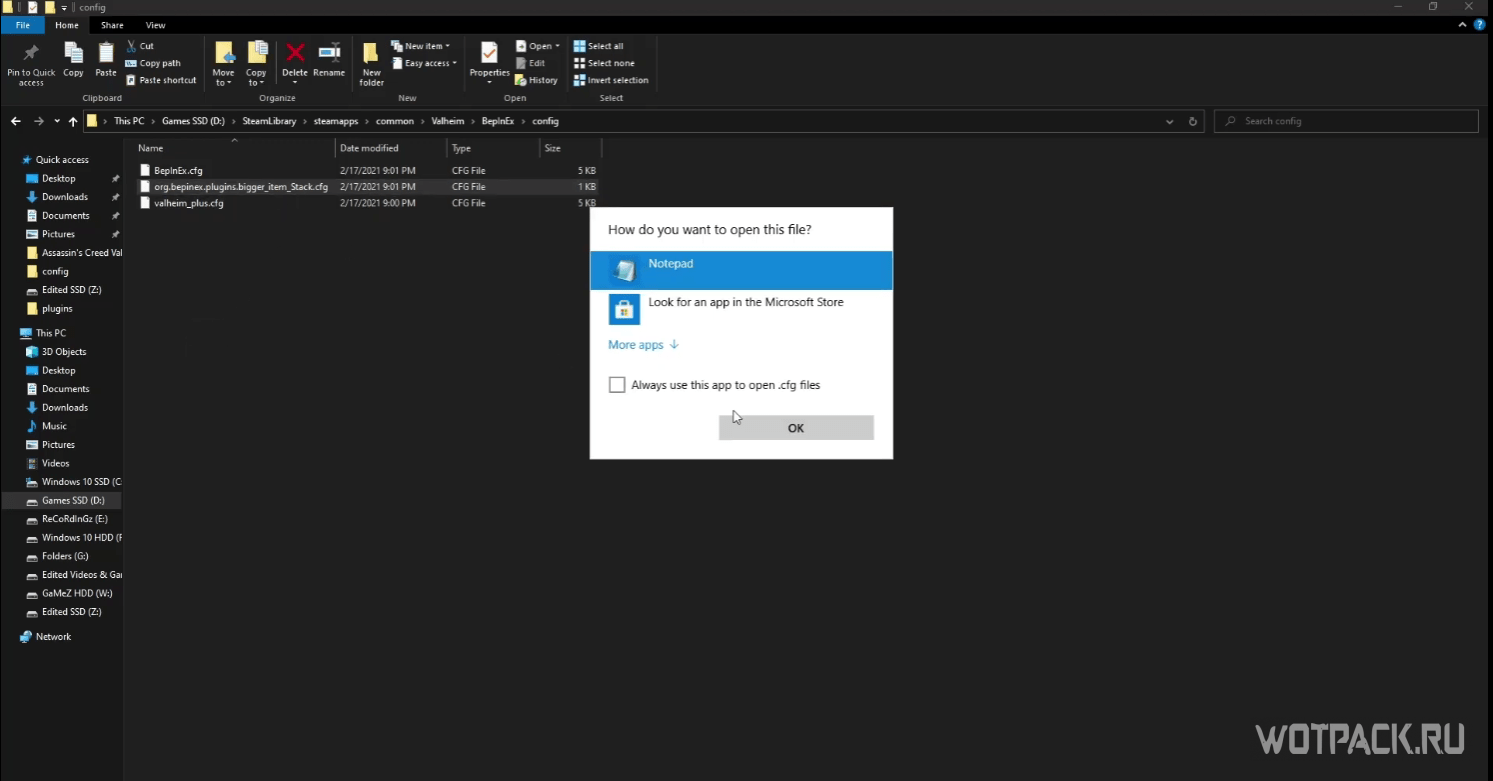
Task: Click the Paste clipboard icon
Action: coord(106,54)
